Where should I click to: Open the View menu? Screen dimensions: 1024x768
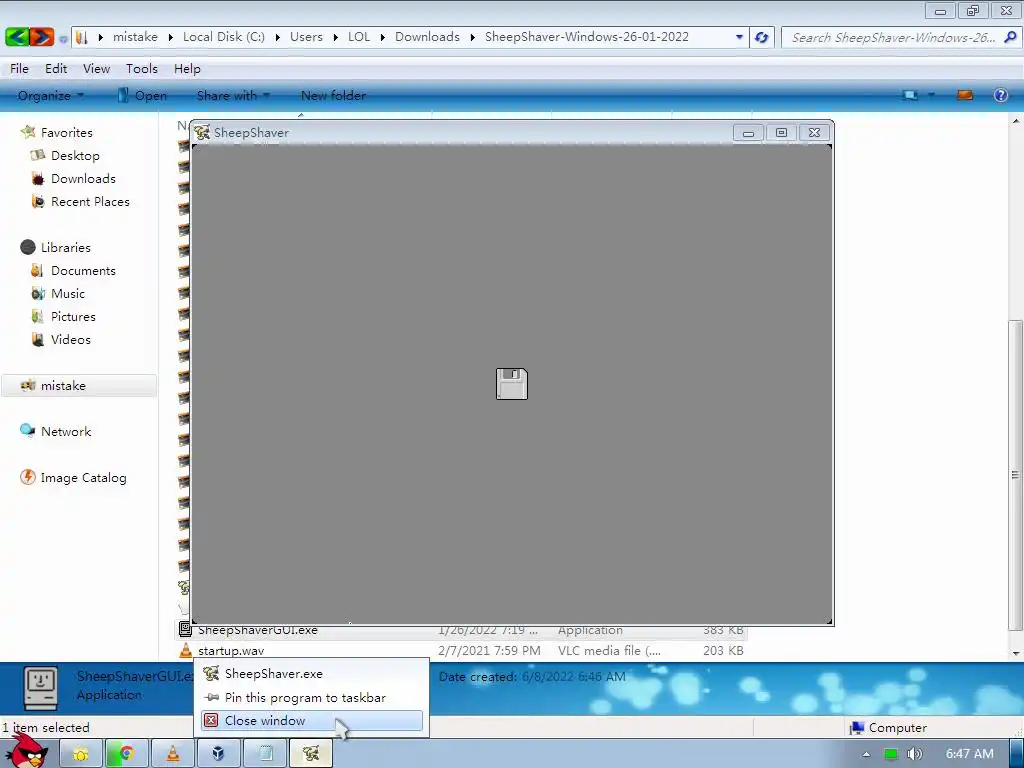pos(96,69)
